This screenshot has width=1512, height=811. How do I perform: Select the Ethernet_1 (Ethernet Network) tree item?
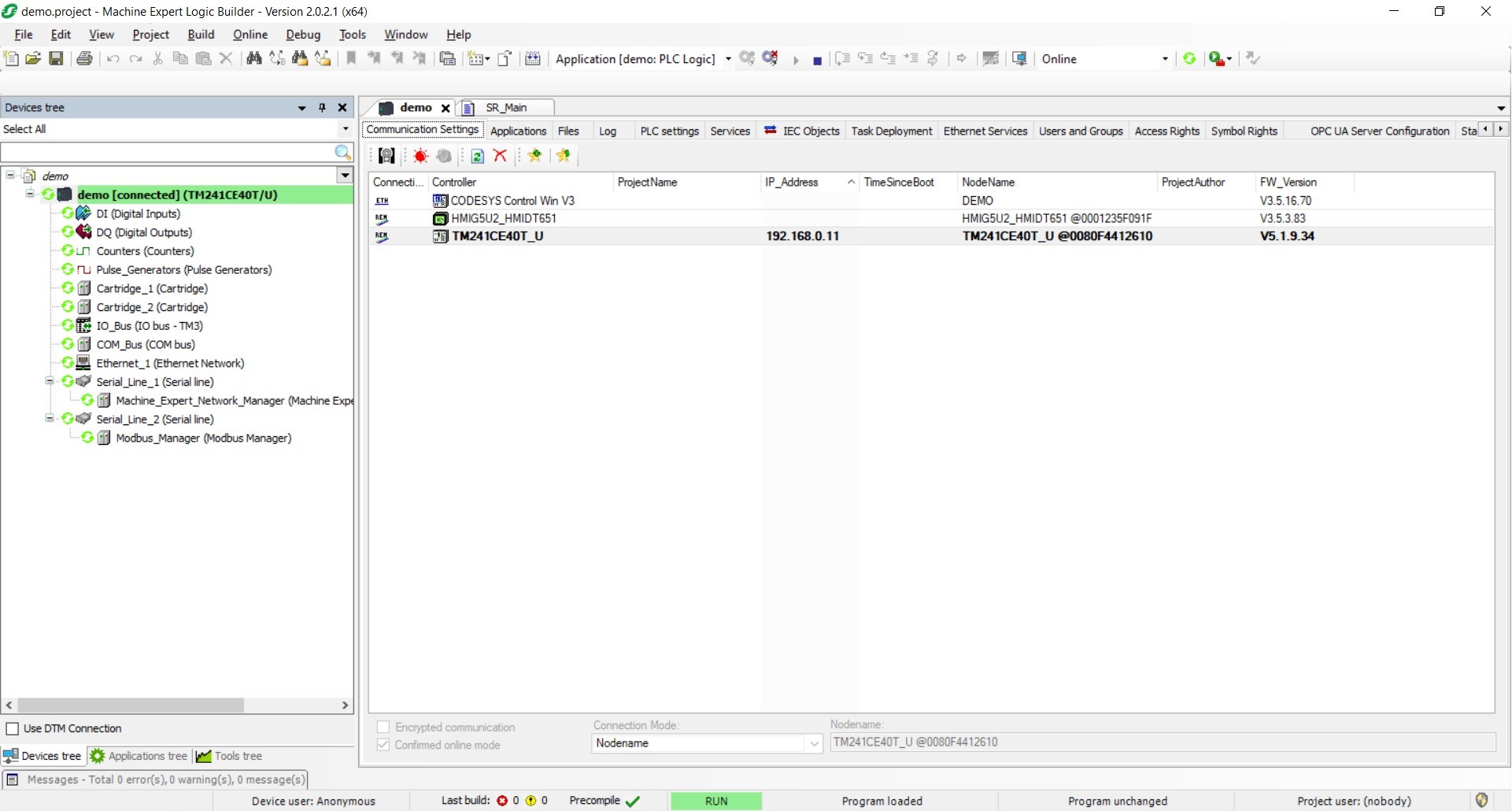point(170,363)
